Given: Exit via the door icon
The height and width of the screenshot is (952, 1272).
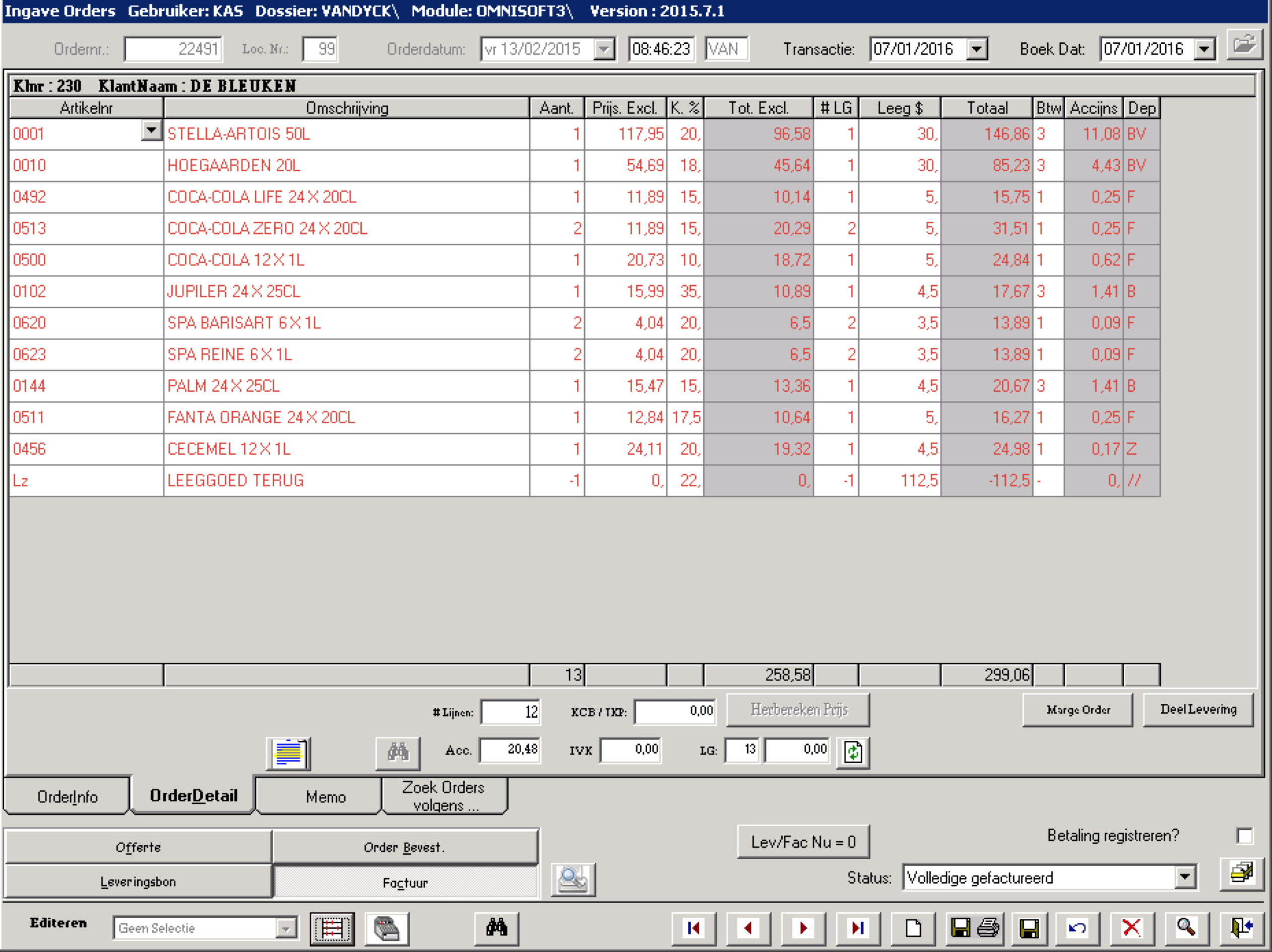Looking at the screenshot, I should tap(1242, 928).
